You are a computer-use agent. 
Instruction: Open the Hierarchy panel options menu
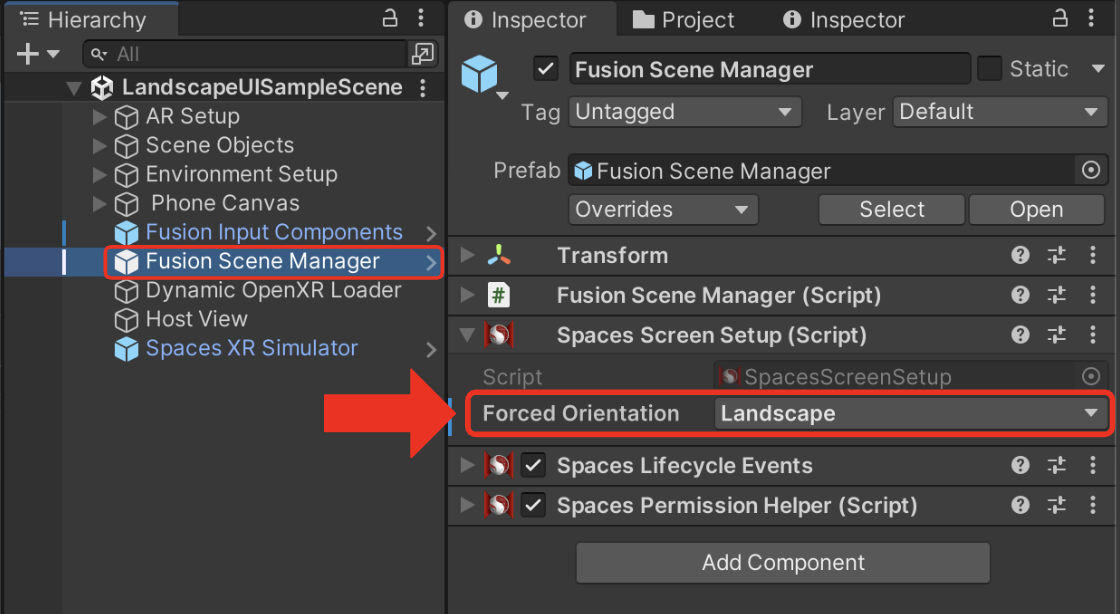(421, 18)
